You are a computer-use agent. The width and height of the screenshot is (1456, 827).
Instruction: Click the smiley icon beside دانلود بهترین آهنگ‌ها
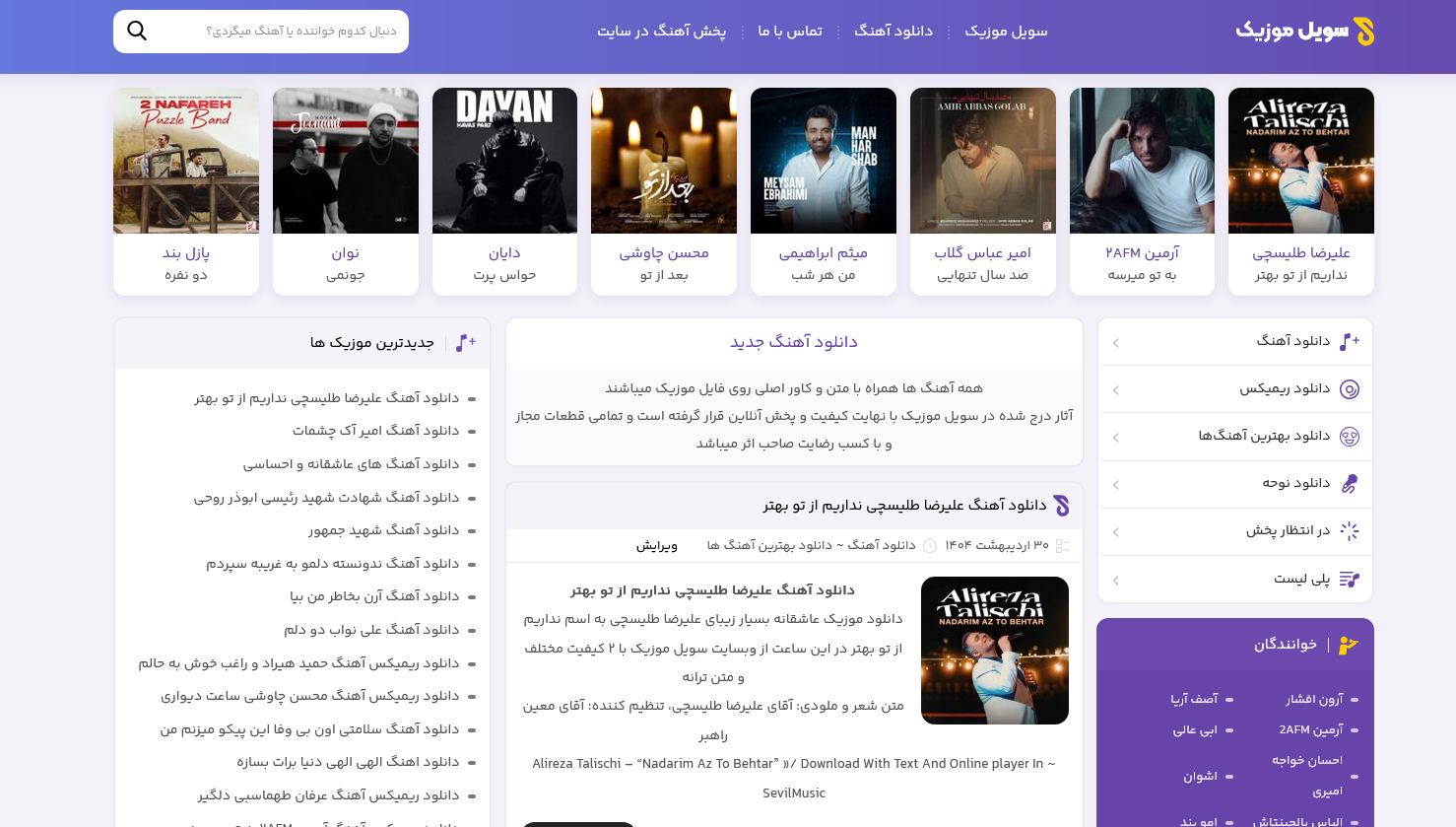1350,437
